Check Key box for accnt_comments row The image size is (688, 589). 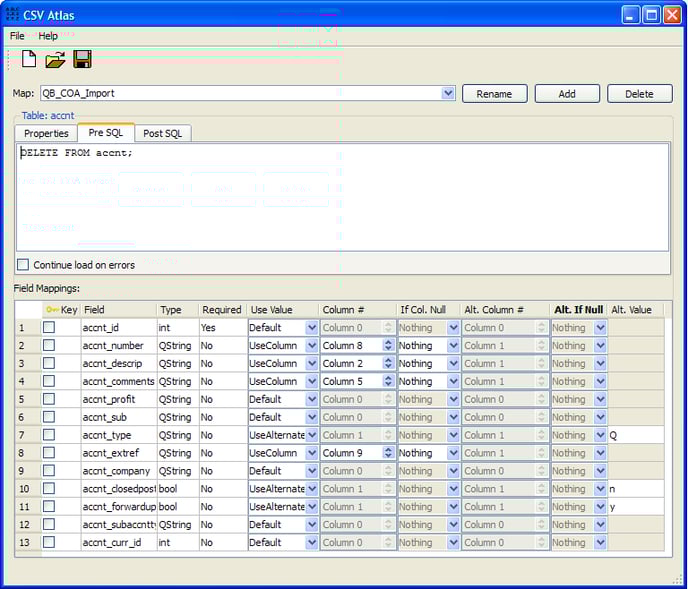point(49,381)
